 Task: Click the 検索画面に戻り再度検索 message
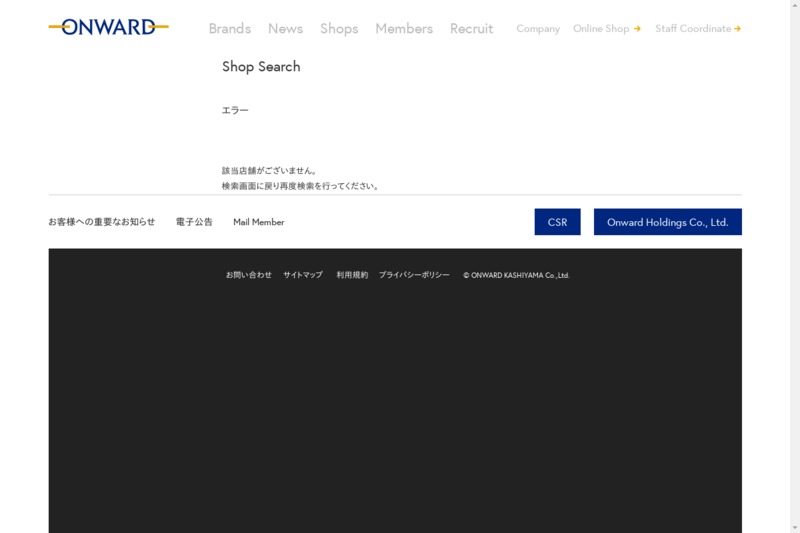[300, 186]
